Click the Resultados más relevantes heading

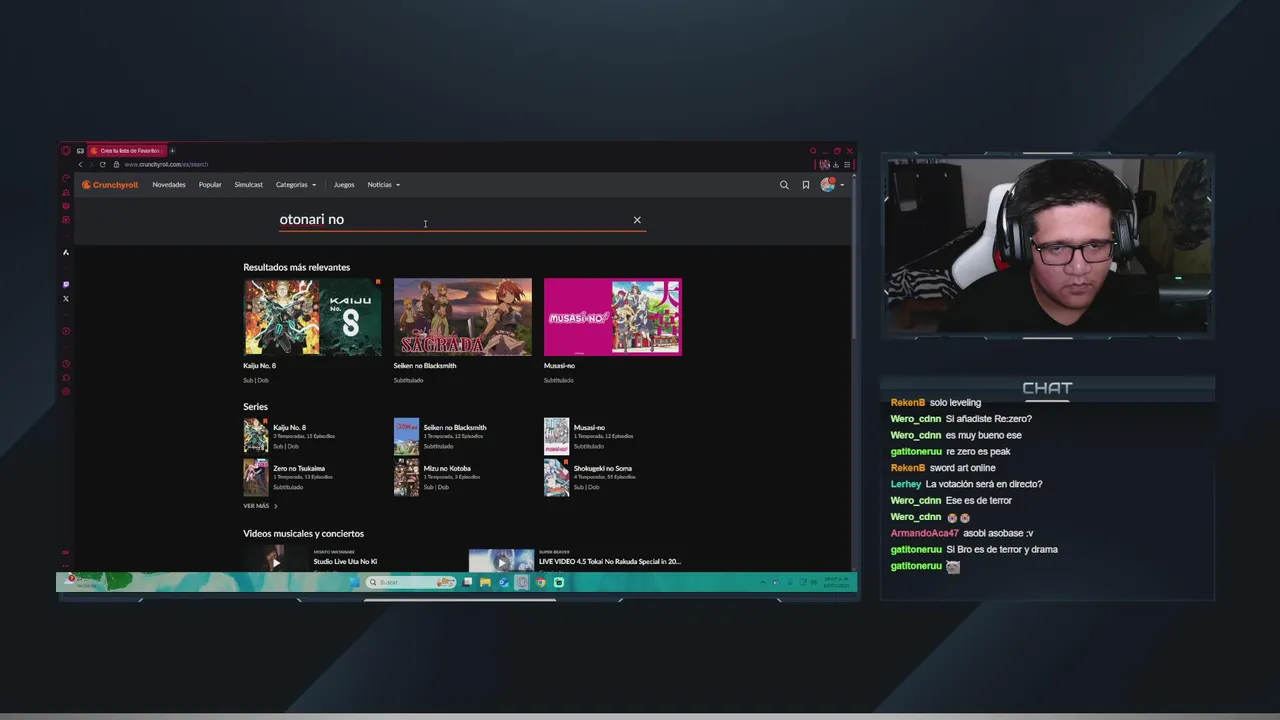tap(296, 267)
